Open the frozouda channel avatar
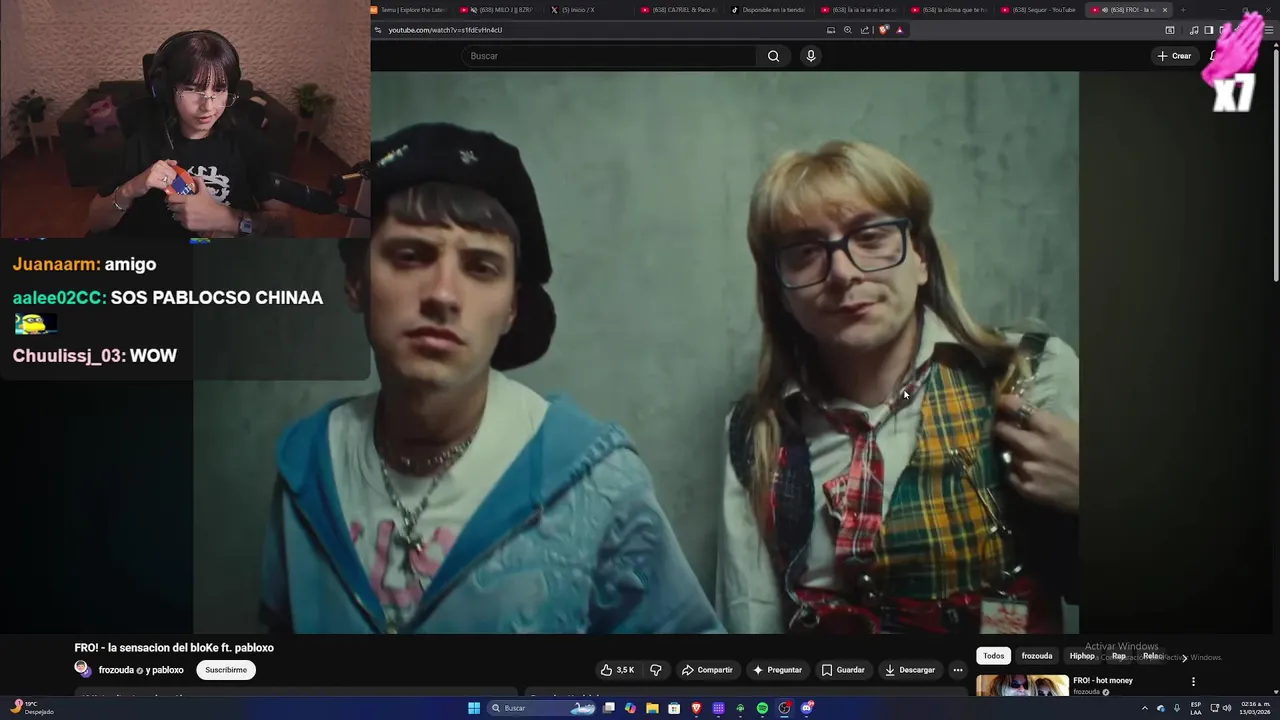This screenshot has height=720, width=1280. coord(82,669)
